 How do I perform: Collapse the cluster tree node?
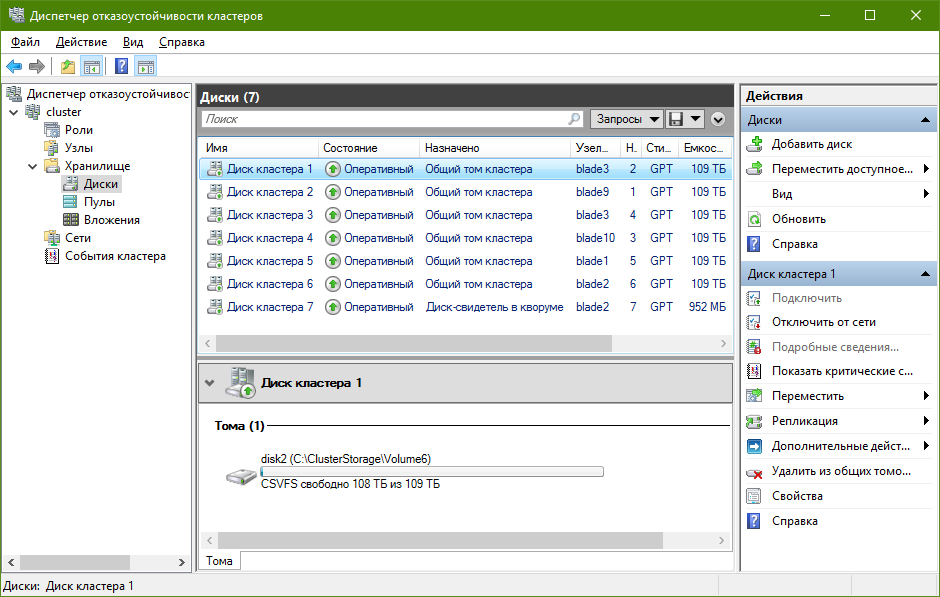[x=14, y=112]
